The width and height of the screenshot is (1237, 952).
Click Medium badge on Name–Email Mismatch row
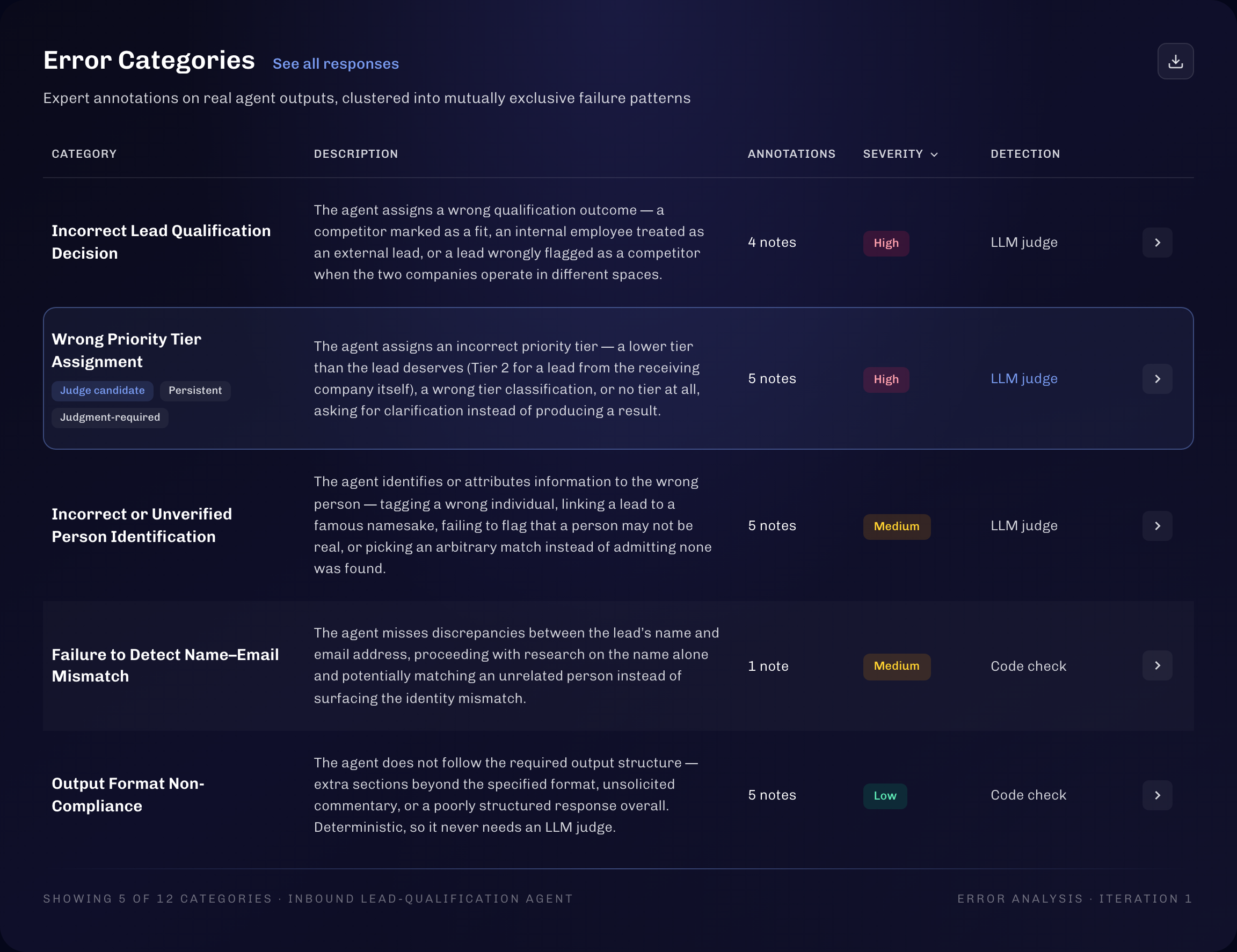point(897,666)
